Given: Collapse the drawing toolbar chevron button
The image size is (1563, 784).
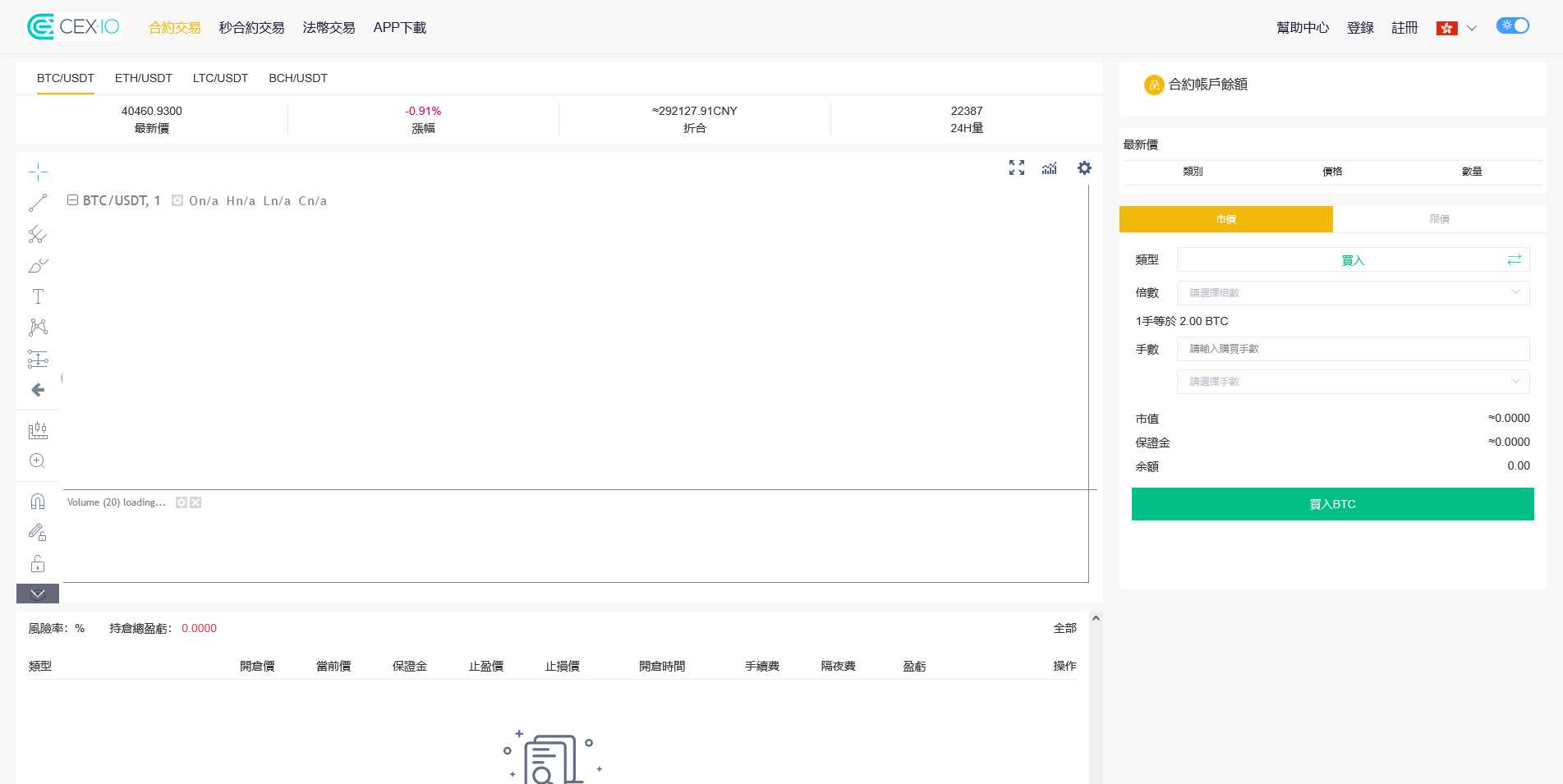Looking at the screenshot, I should pos(38,594).
